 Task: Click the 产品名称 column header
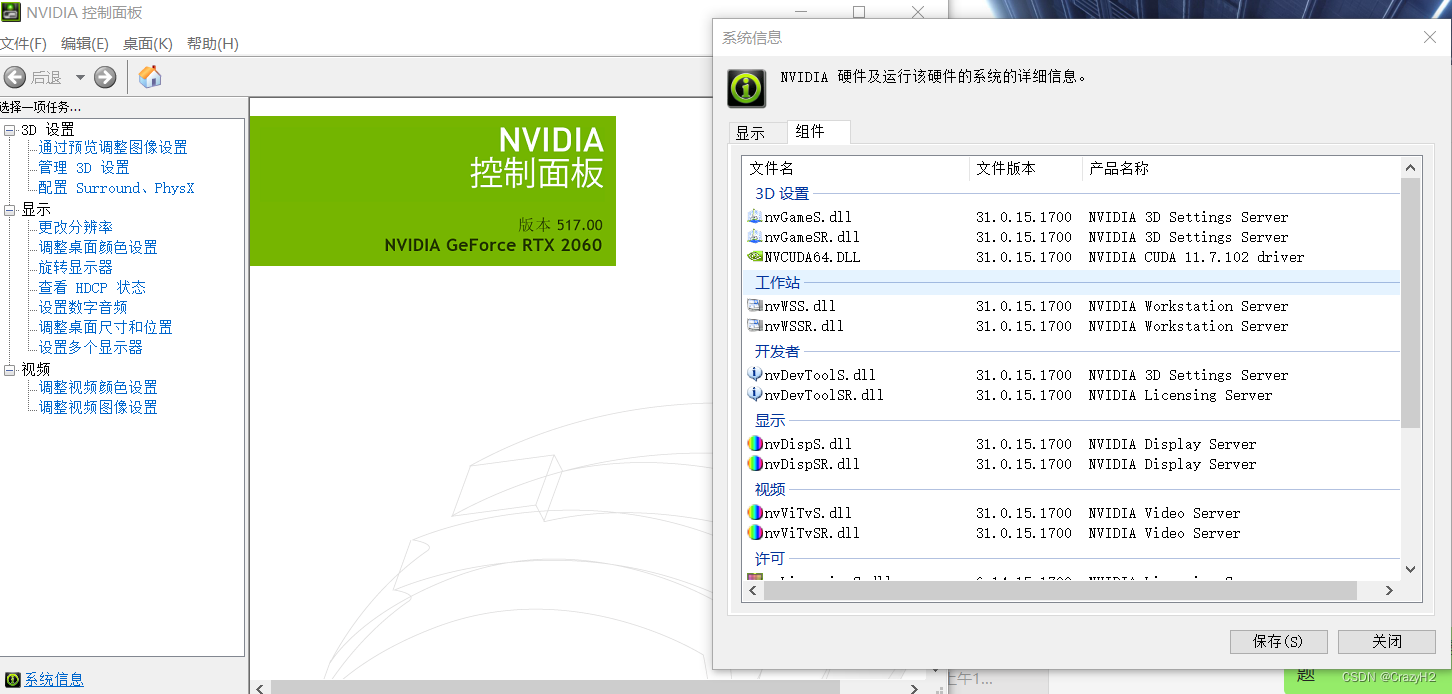[x=1241, y=169]
